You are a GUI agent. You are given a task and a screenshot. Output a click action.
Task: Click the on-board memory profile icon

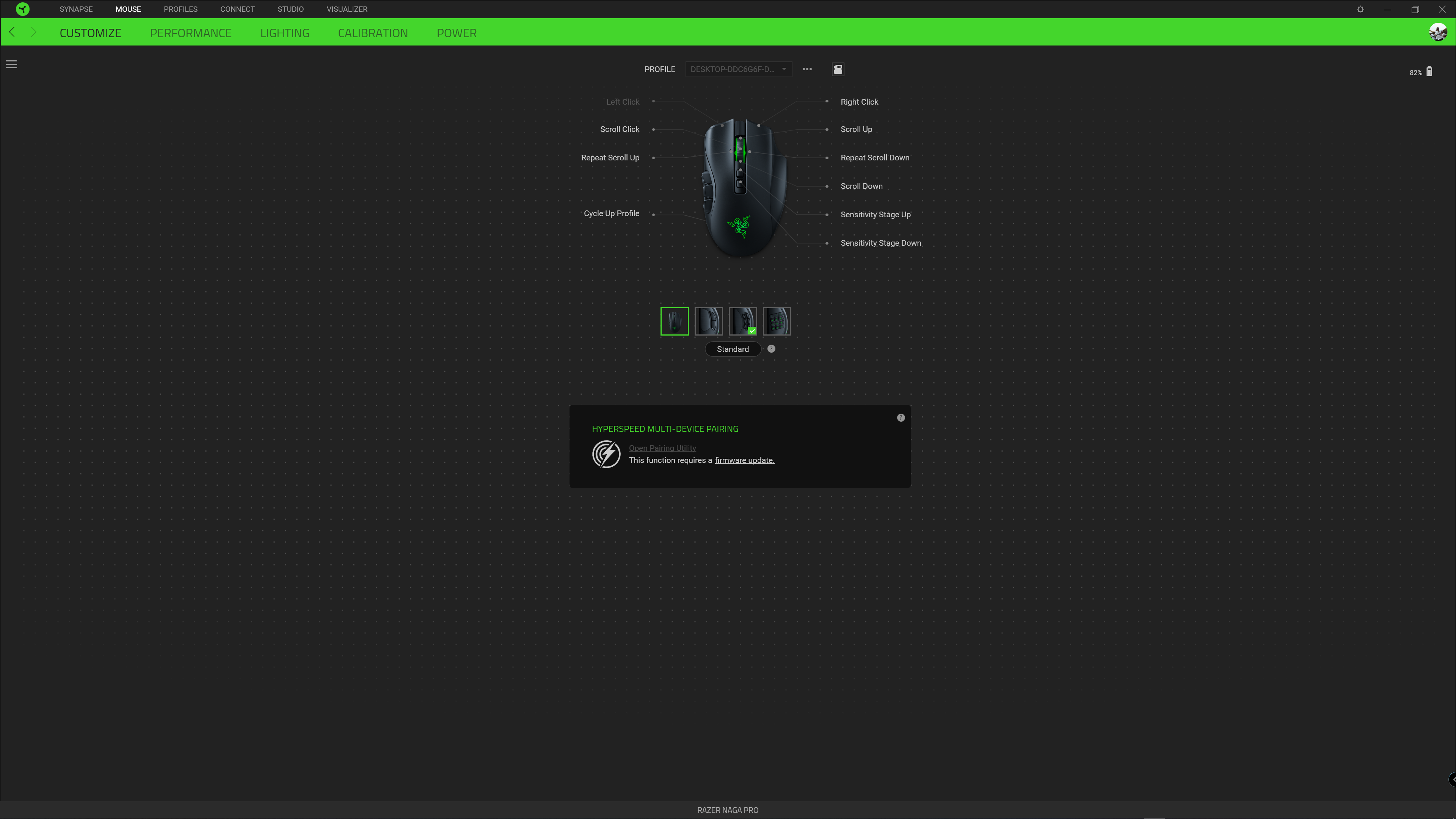click(838, 69)
